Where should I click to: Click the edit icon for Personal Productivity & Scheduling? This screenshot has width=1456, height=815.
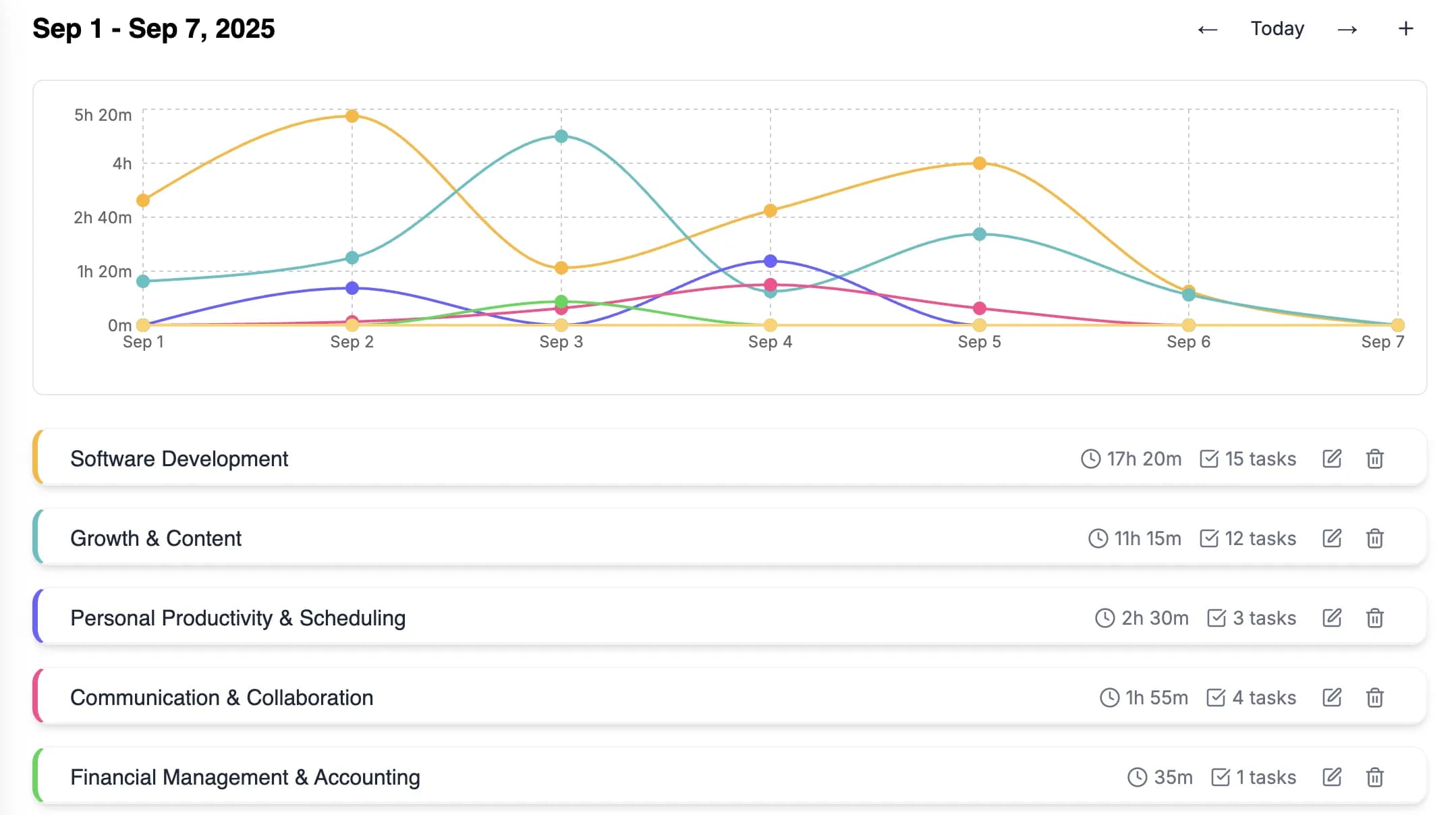tap(1331, 618)
